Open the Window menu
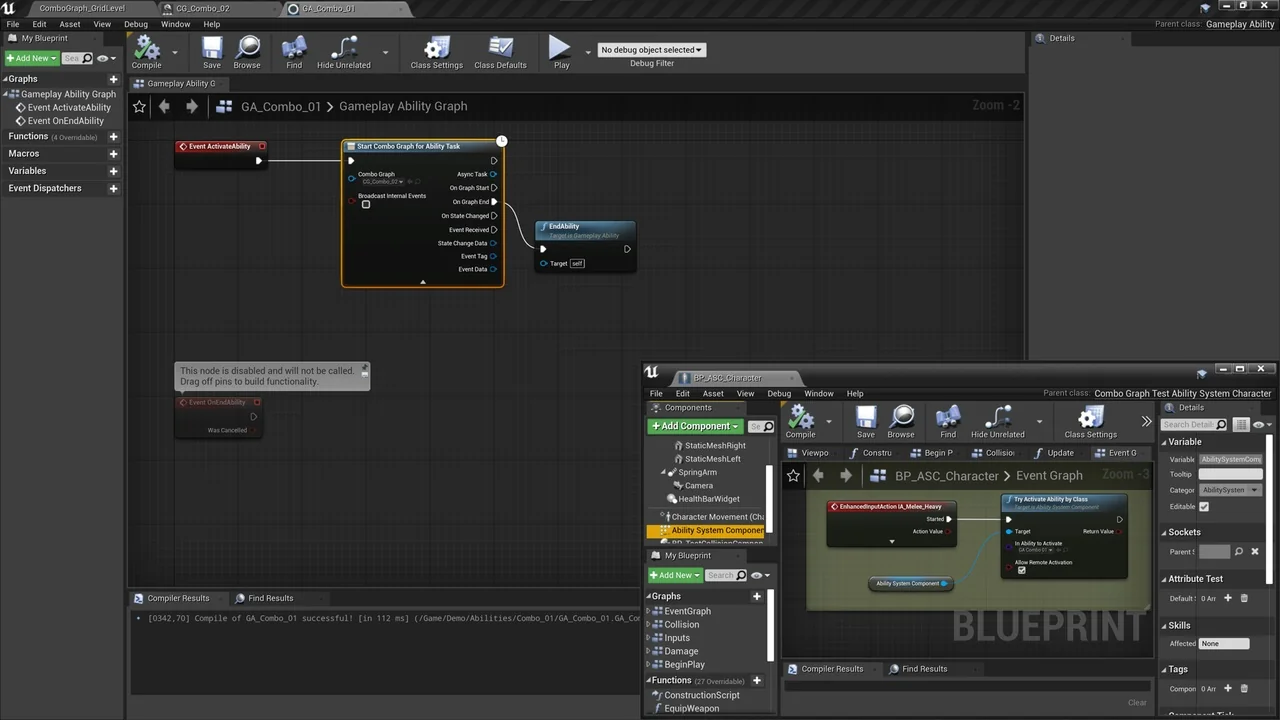Image resolution: width=1280 pixels, height=720 pixels. 174,24
